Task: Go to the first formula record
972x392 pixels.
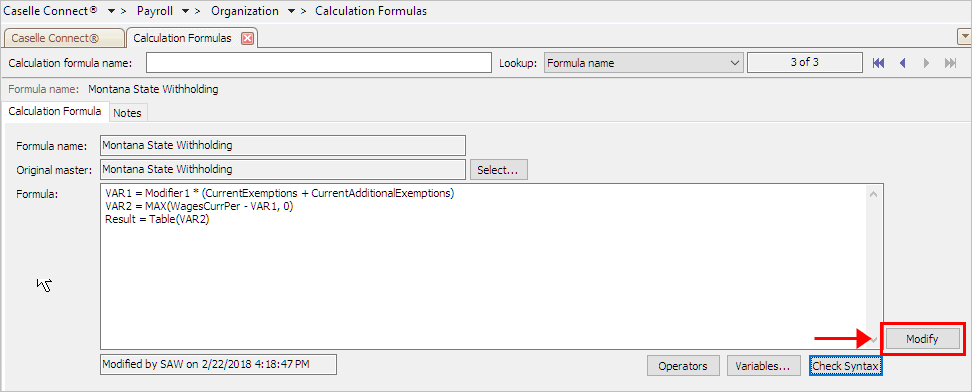Action: (x=878, y=63)
